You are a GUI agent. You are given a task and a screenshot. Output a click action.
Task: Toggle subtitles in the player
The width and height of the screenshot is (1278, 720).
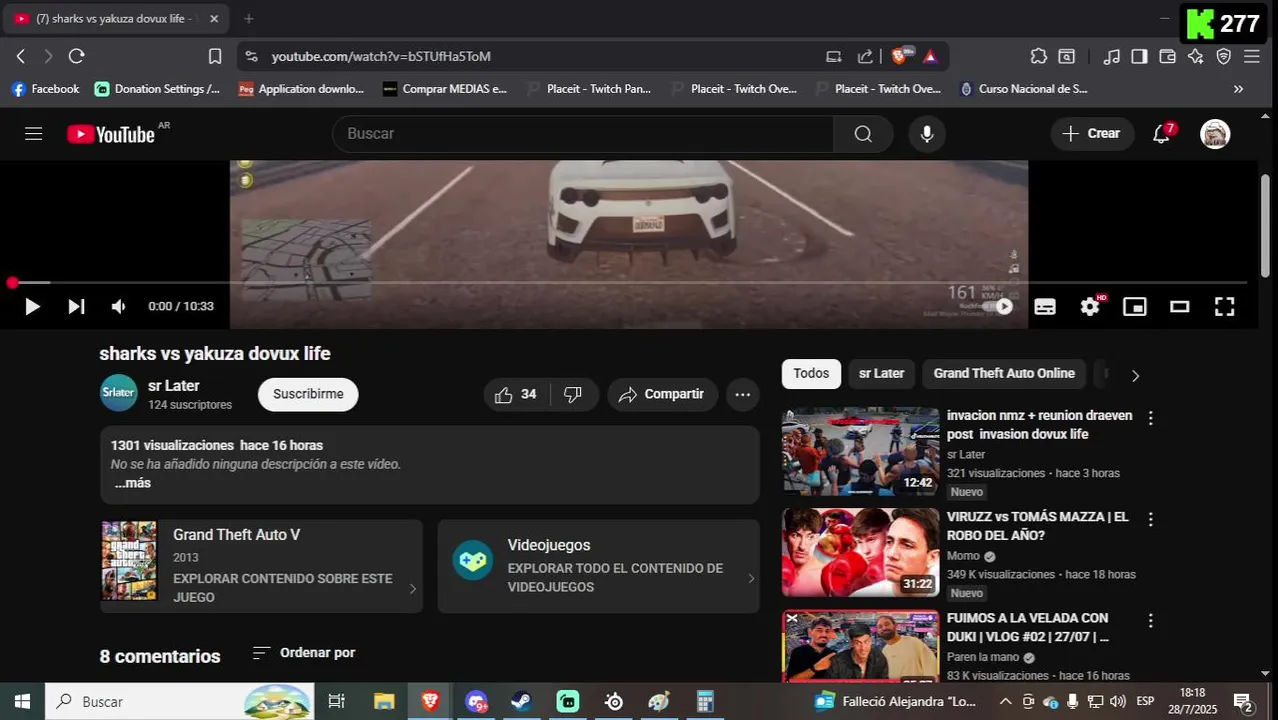tap(1045, 307)
